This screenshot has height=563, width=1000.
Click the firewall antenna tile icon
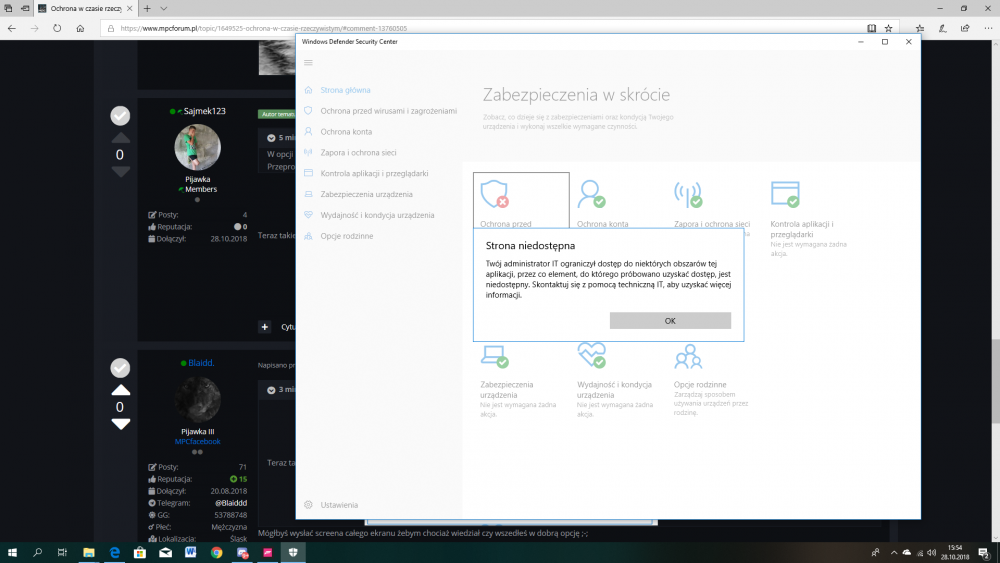click(688, 194)
